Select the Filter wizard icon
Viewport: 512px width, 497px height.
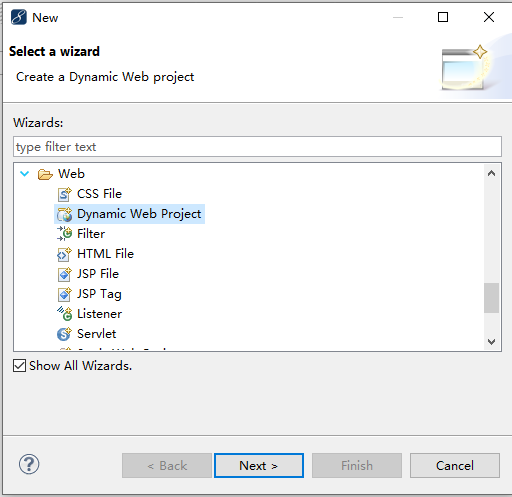tap(64, 234)
